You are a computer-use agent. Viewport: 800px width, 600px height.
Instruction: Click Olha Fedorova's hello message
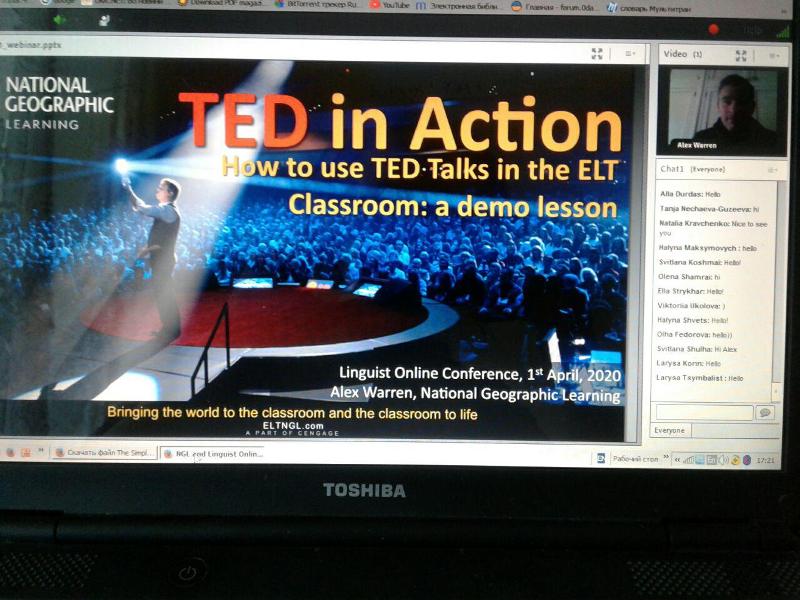(694, 335)
